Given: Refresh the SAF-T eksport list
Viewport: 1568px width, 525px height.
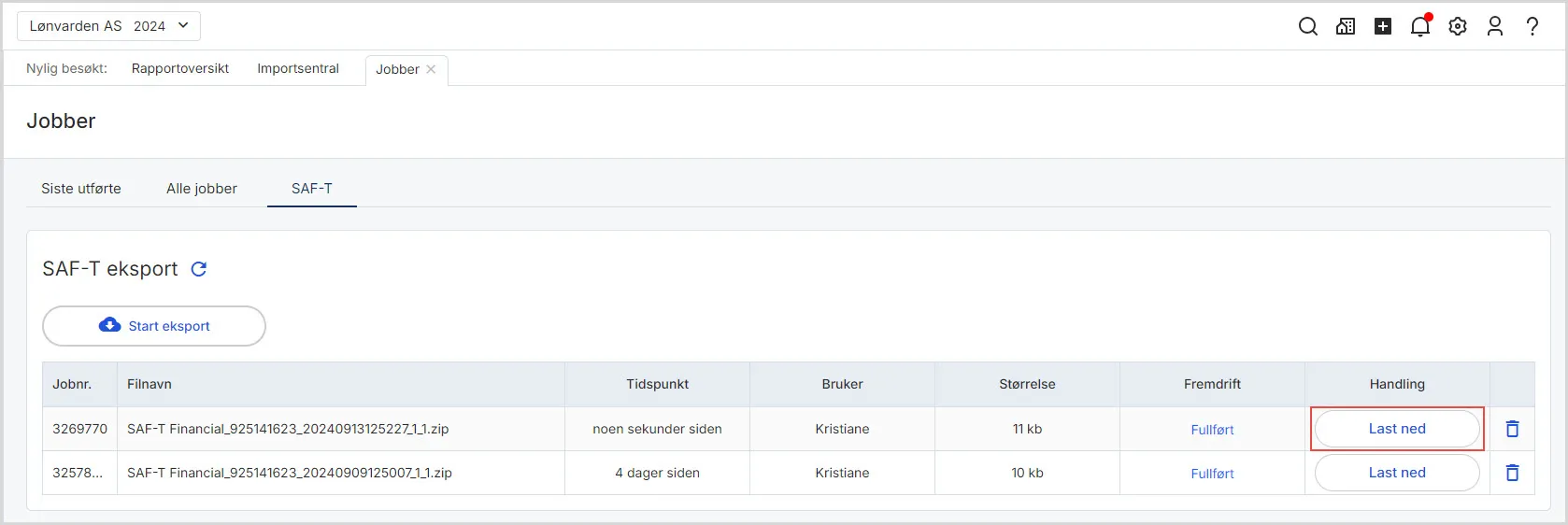Looking at the screenshot, I should [x=199, y=269].
